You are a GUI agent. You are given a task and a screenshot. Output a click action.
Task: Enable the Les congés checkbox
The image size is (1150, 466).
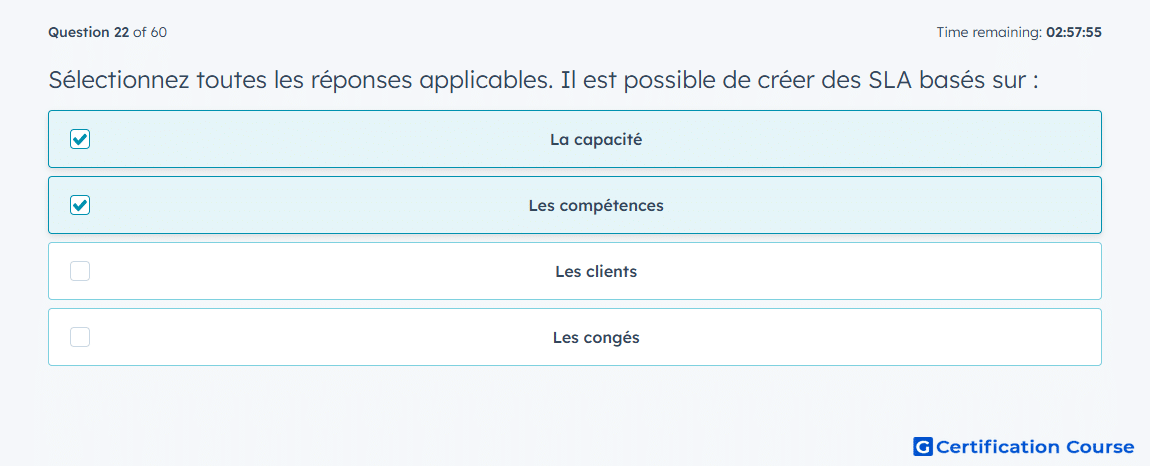(x=80, y=337)
